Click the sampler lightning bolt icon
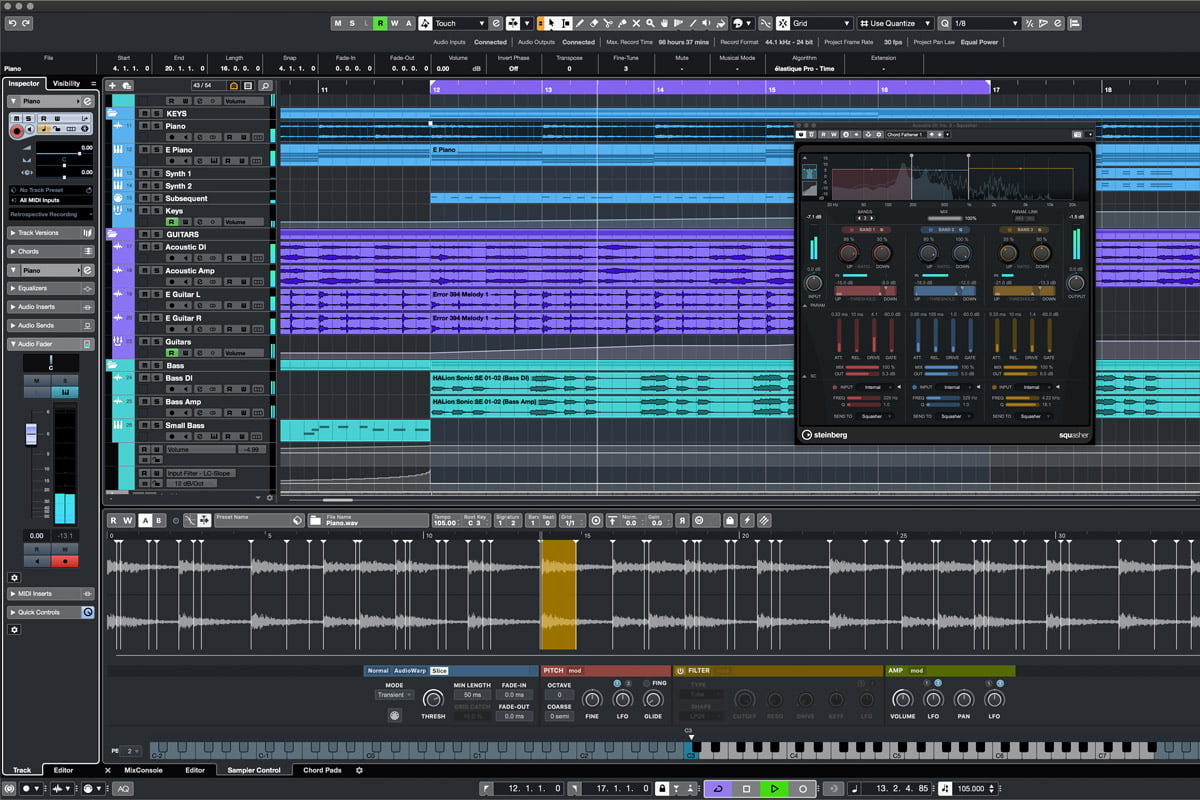The height and width of the screenshot is (800, 1200). 747,520
